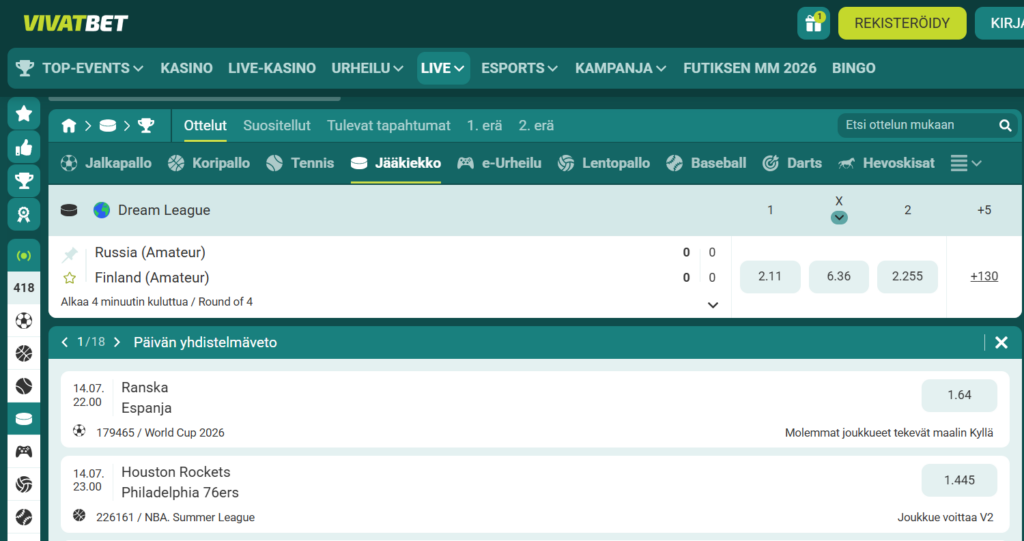Pin the Russia vs Finland match
The image size is (1024, 541).
click(70, 254)
